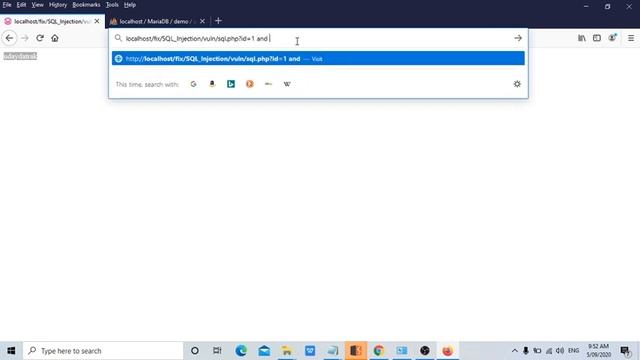Open the Firefox account icon
This screenshot has height=360, width=640.
612,38
